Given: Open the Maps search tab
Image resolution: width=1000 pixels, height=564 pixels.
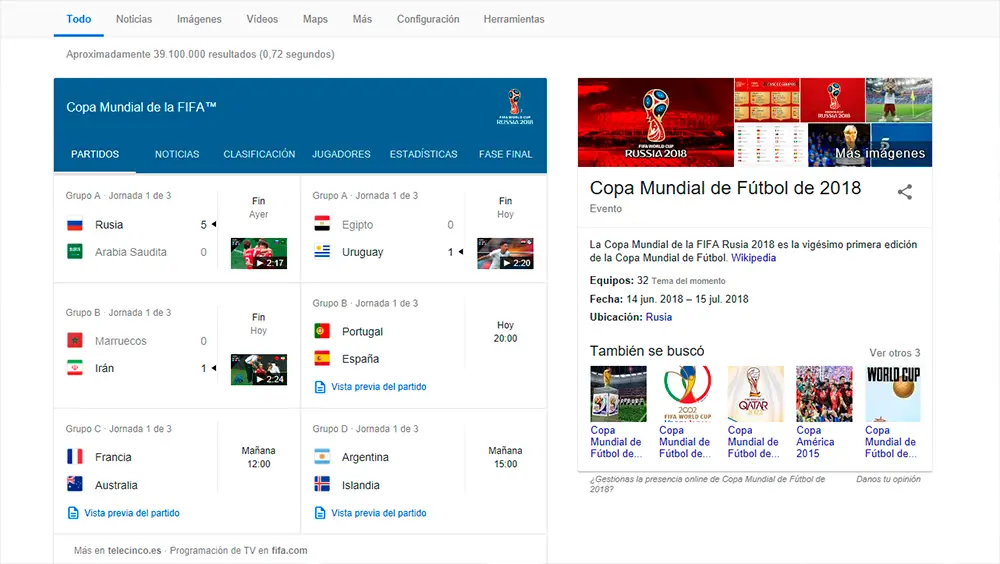Looking at the screenshot, I should pyautogui.click(x=315, y=19).
